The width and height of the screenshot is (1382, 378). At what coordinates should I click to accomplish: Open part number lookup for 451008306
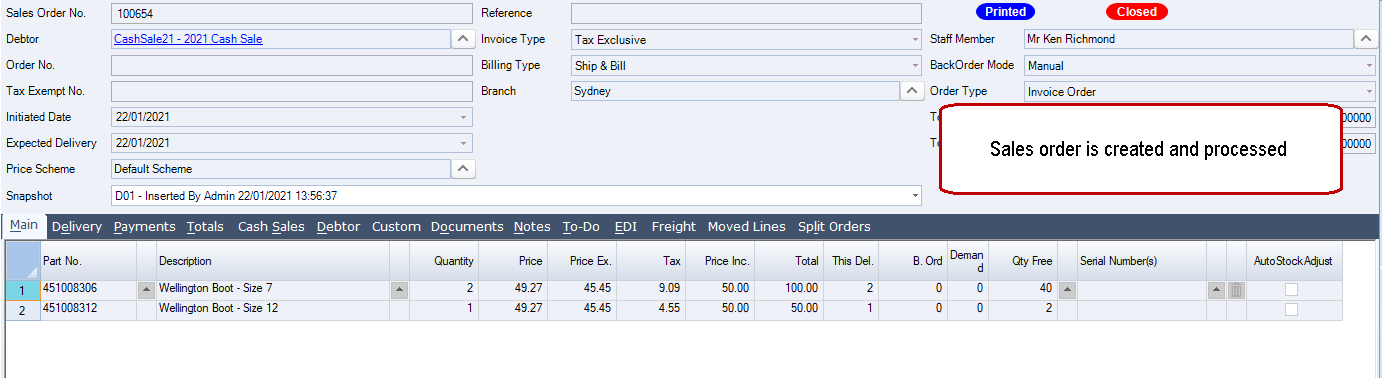[146, 290]
